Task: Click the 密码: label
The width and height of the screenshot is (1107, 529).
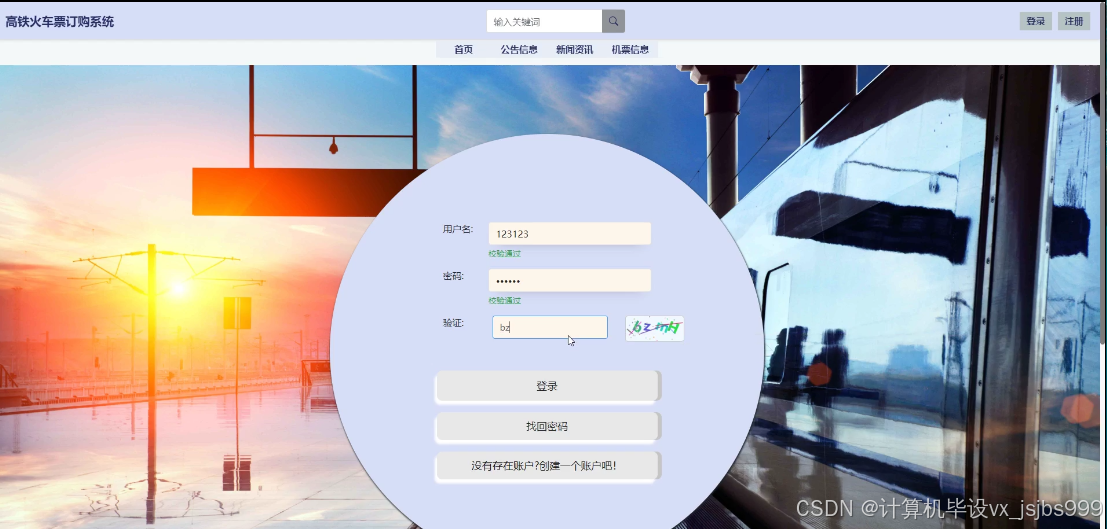Action: 453,275
